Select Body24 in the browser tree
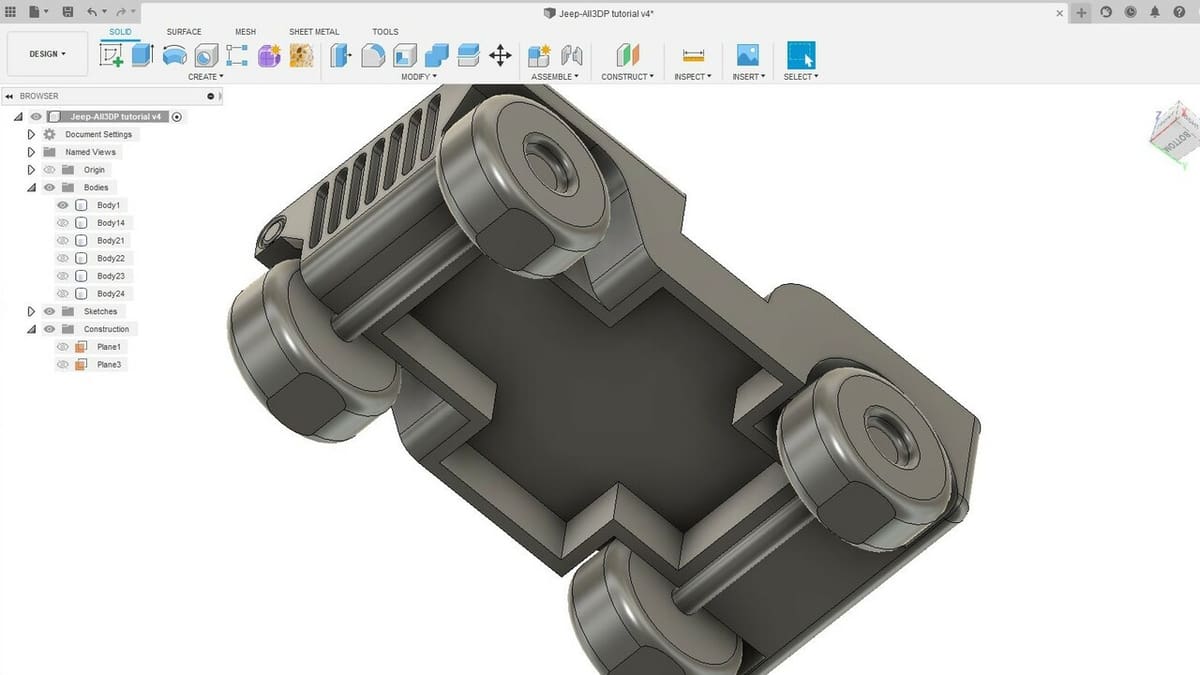Image resolution: width=1200 pixels, height=675 pixels. pos(110,294)
